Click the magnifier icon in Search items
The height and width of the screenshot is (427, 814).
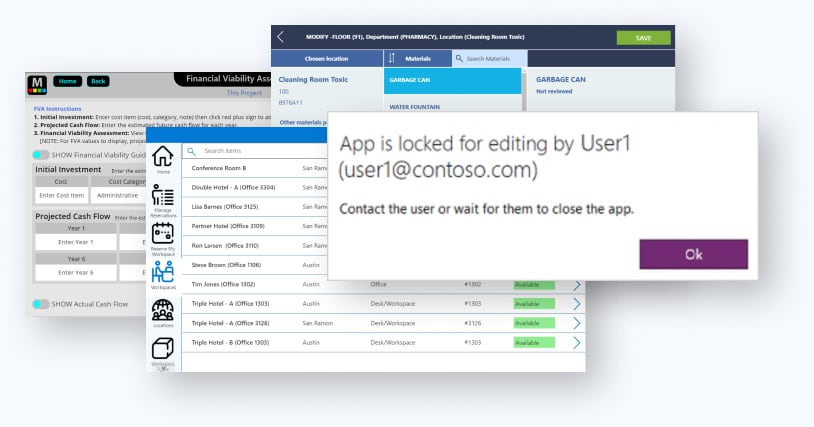click(x=192, y=151)
